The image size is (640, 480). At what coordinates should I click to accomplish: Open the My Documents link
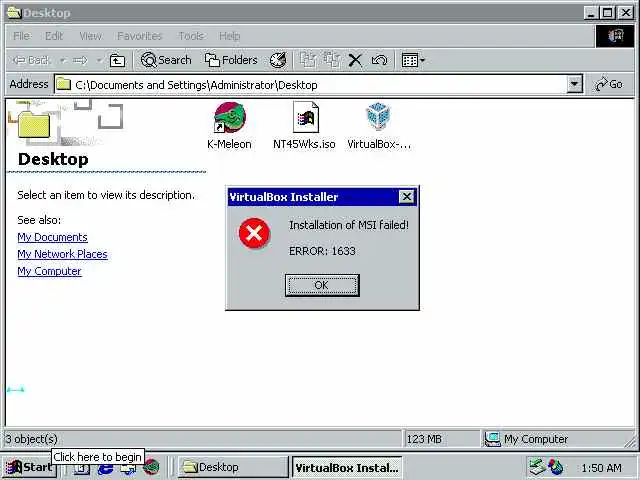(x=52, y=237)
